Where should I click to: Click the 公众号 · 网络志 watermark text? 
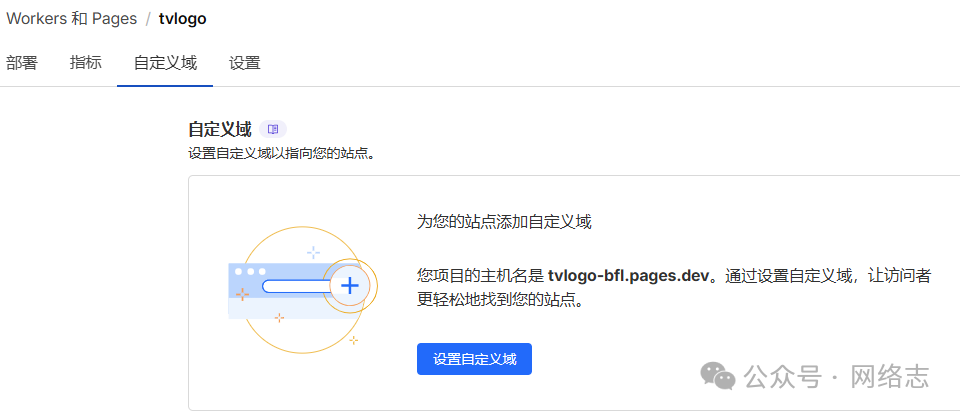click(x=836, y=377)
